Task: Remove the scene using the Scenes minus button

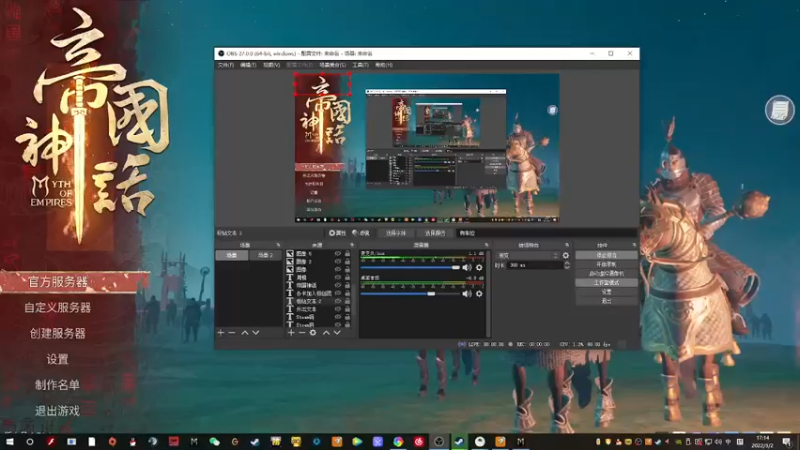Action: [x=232, y=333]
